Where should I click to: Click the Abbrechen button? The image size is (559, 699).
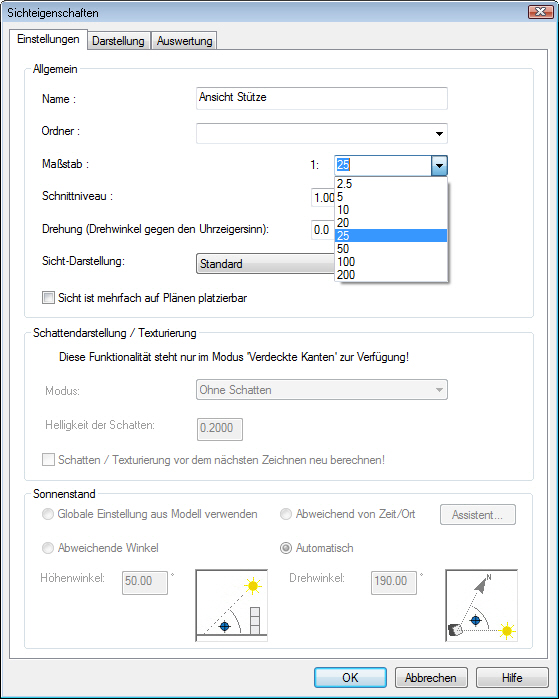(x=431, y=678)
